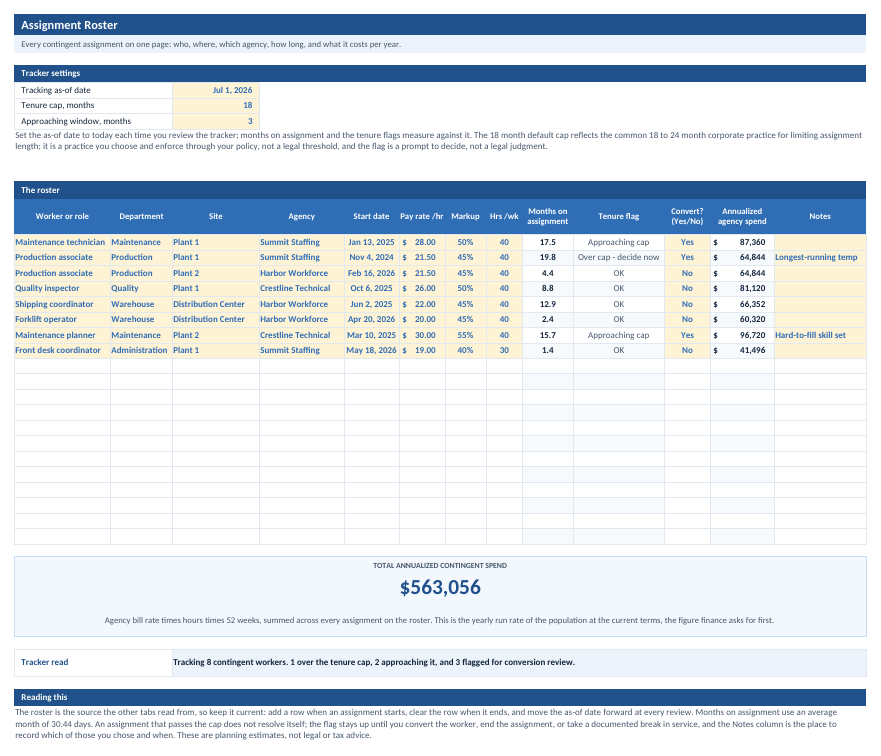The width and height of the screenshot is (881, 756).
Task: Click the Hard-to-fill skill set note
Action: tap(820, 335)
